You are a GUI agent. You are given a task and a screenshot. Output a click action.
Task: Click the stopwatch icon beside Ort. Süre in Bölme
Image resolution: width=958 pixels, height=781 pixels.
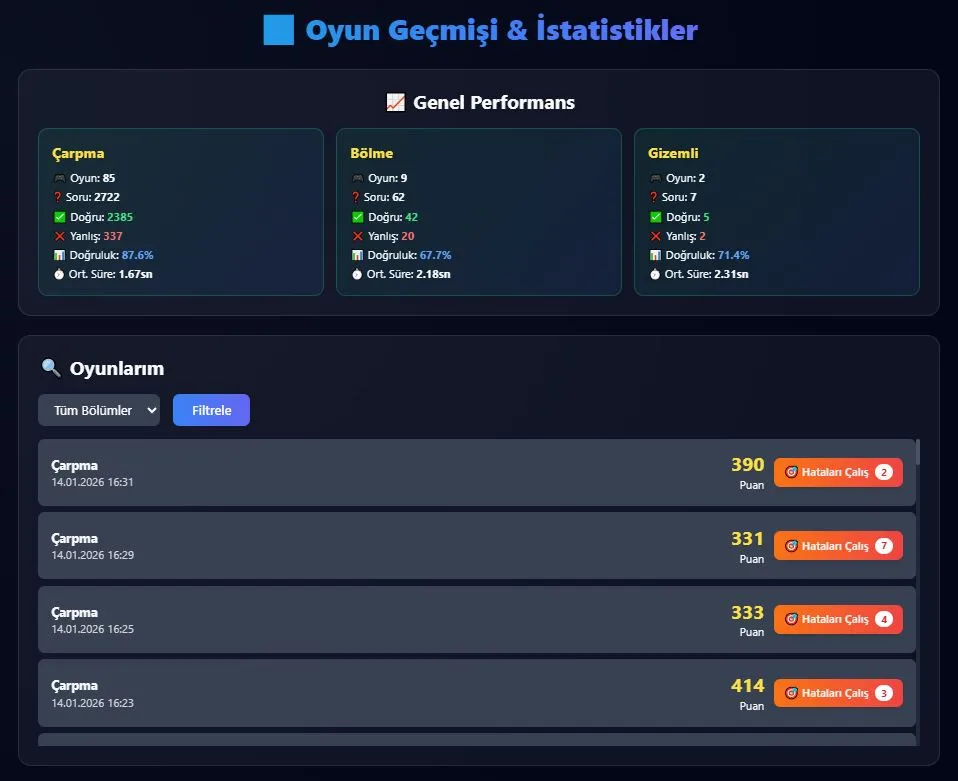pyautogui.click(x=357, y=274)
